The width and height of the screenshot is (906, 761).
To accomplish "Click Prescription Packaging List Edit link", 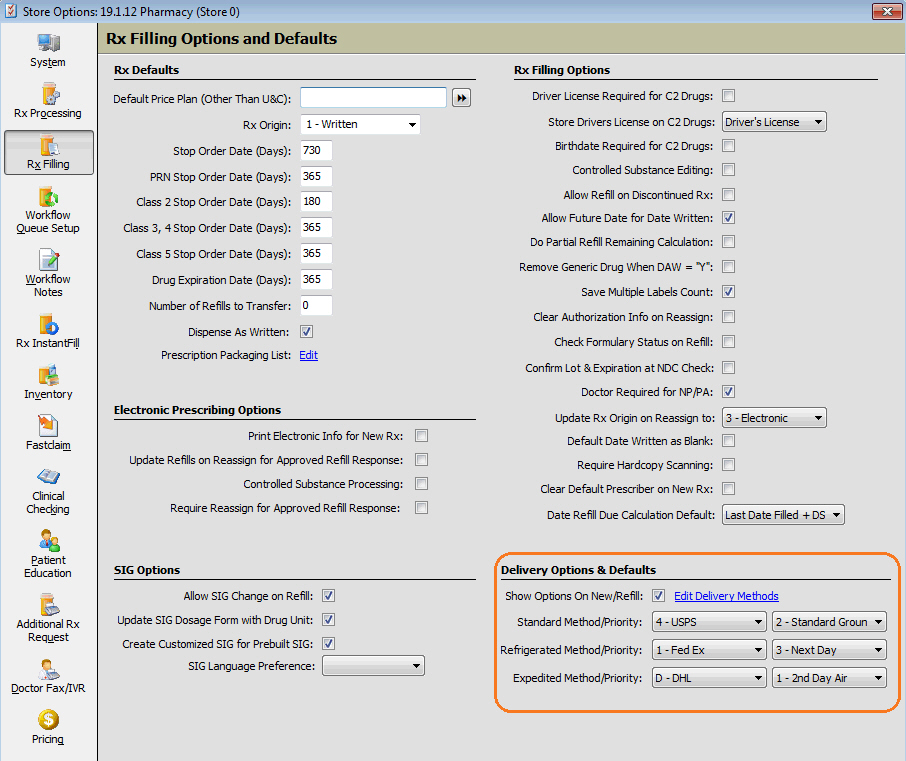I will pos(308,355).
